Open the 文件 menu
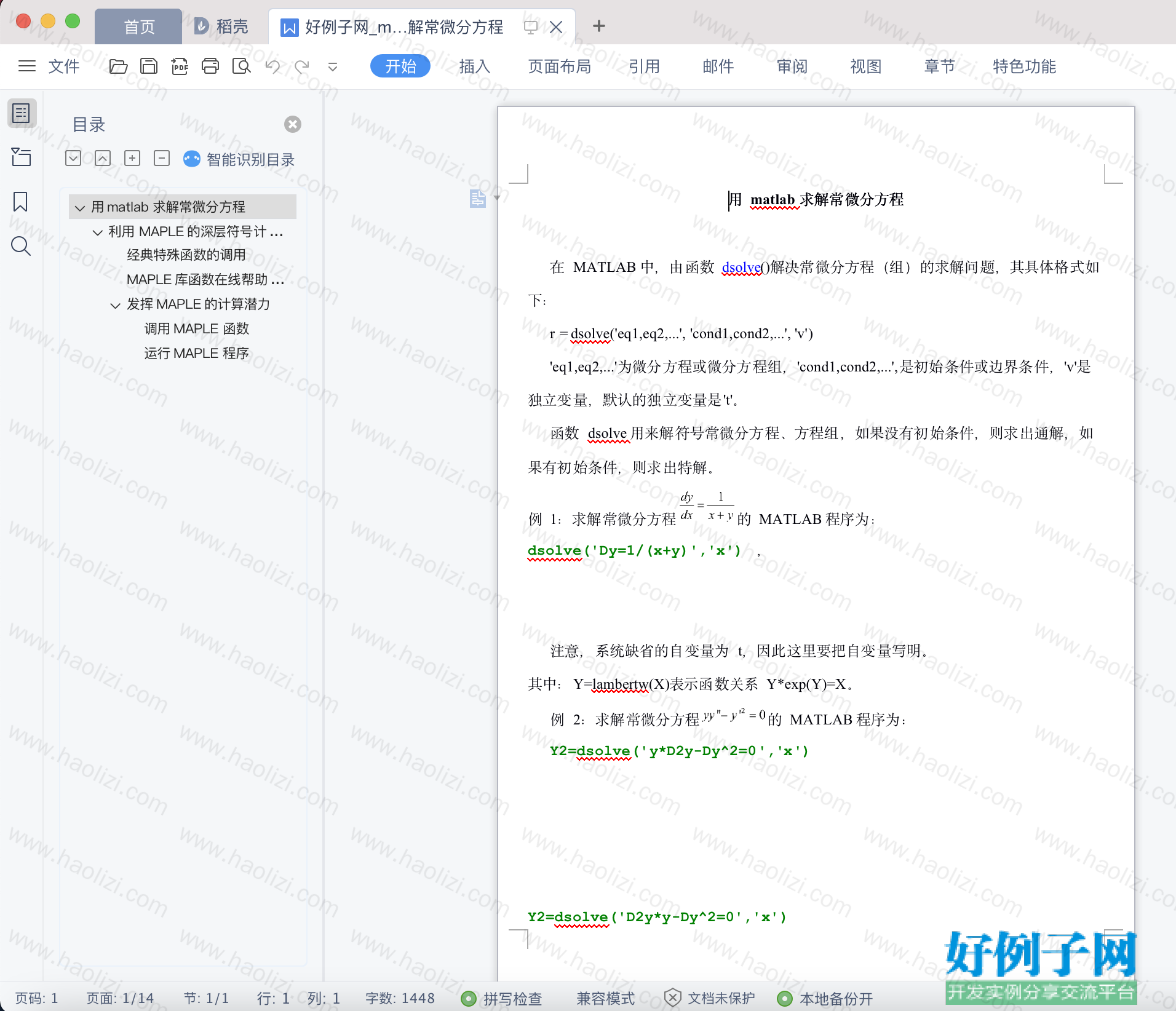 tap(64, 66)
